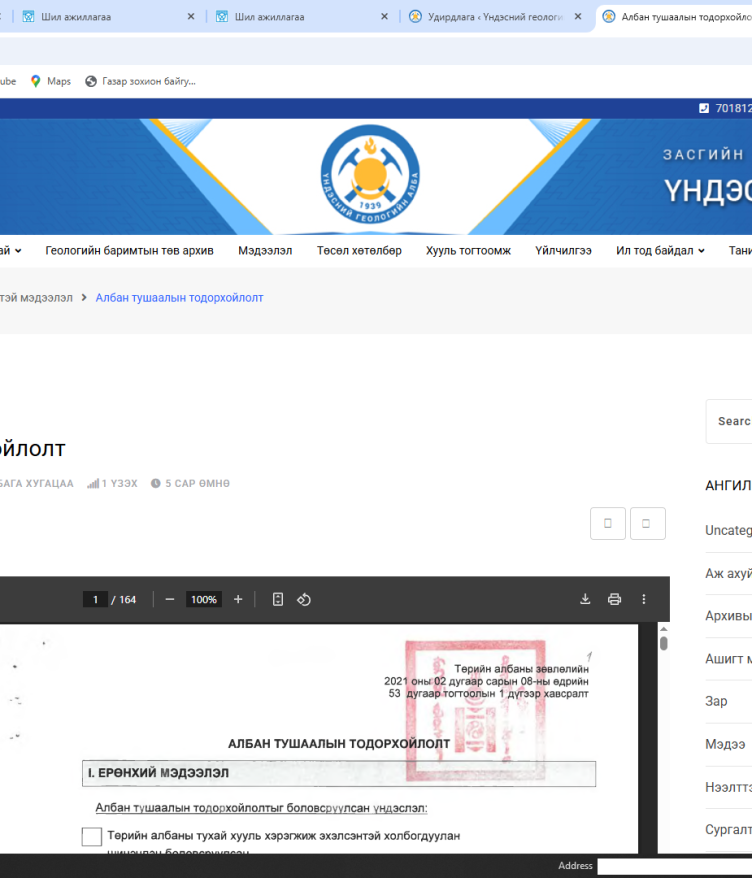Screen dimensions: 752x878
Task: Click the National Geological Office logo
Action: 370,174
